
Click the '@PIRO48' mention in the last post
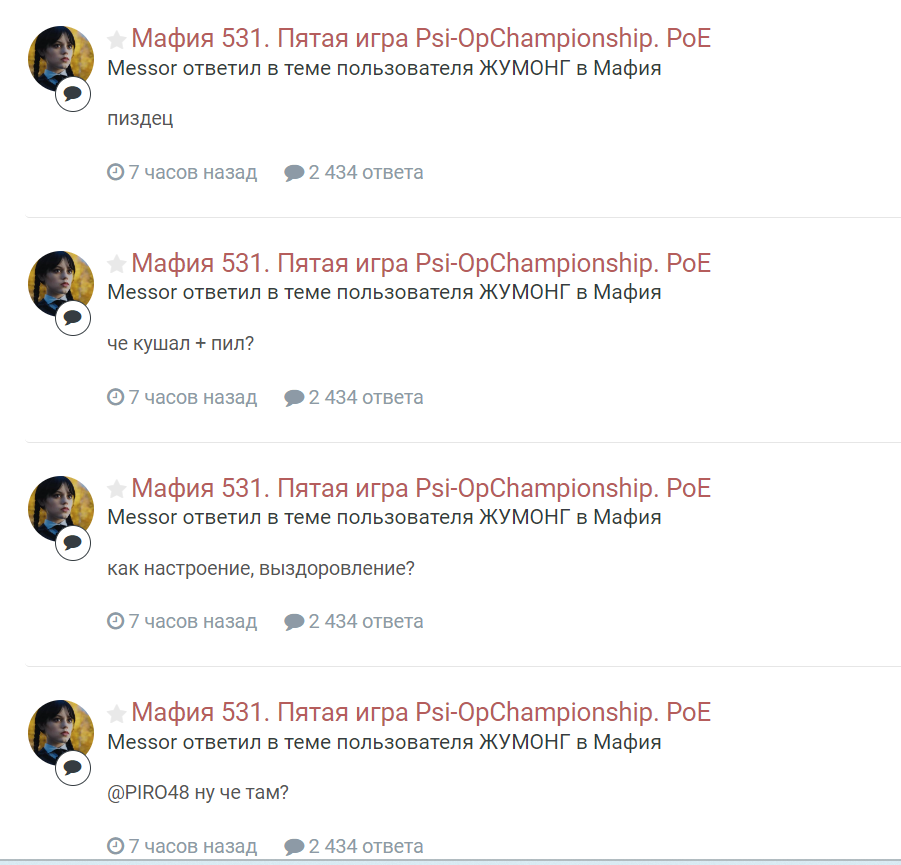(x=148, y=793)
